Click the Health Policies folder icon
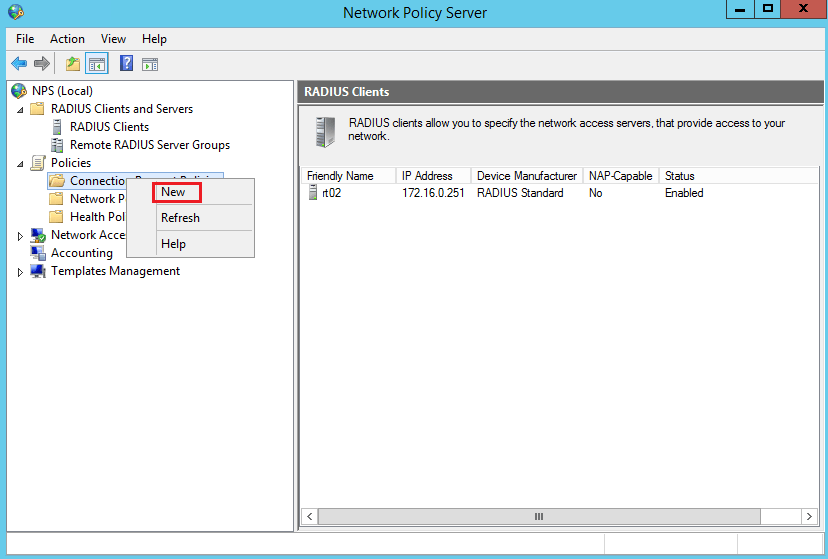Viewport: 828px width, 559px height. pyautogui.click(x=56, y=217)
